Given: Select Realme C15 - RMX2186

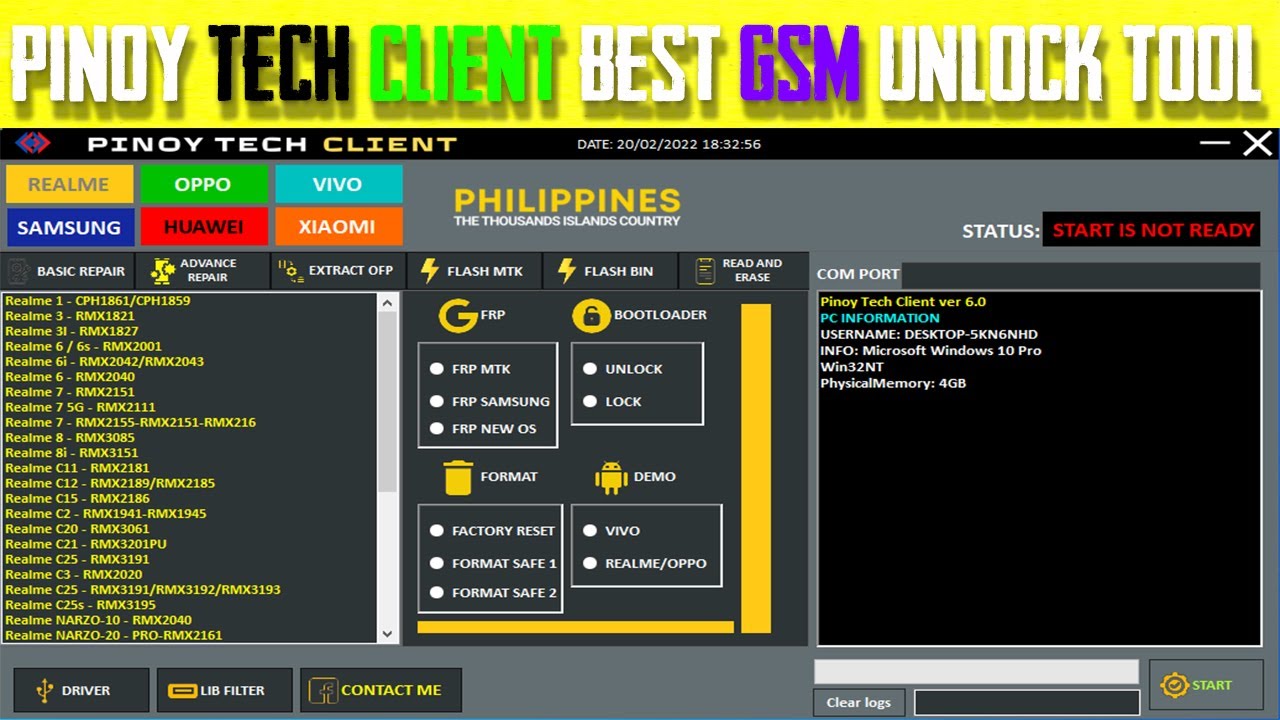Looking at the screenshot, I should 77,498.
